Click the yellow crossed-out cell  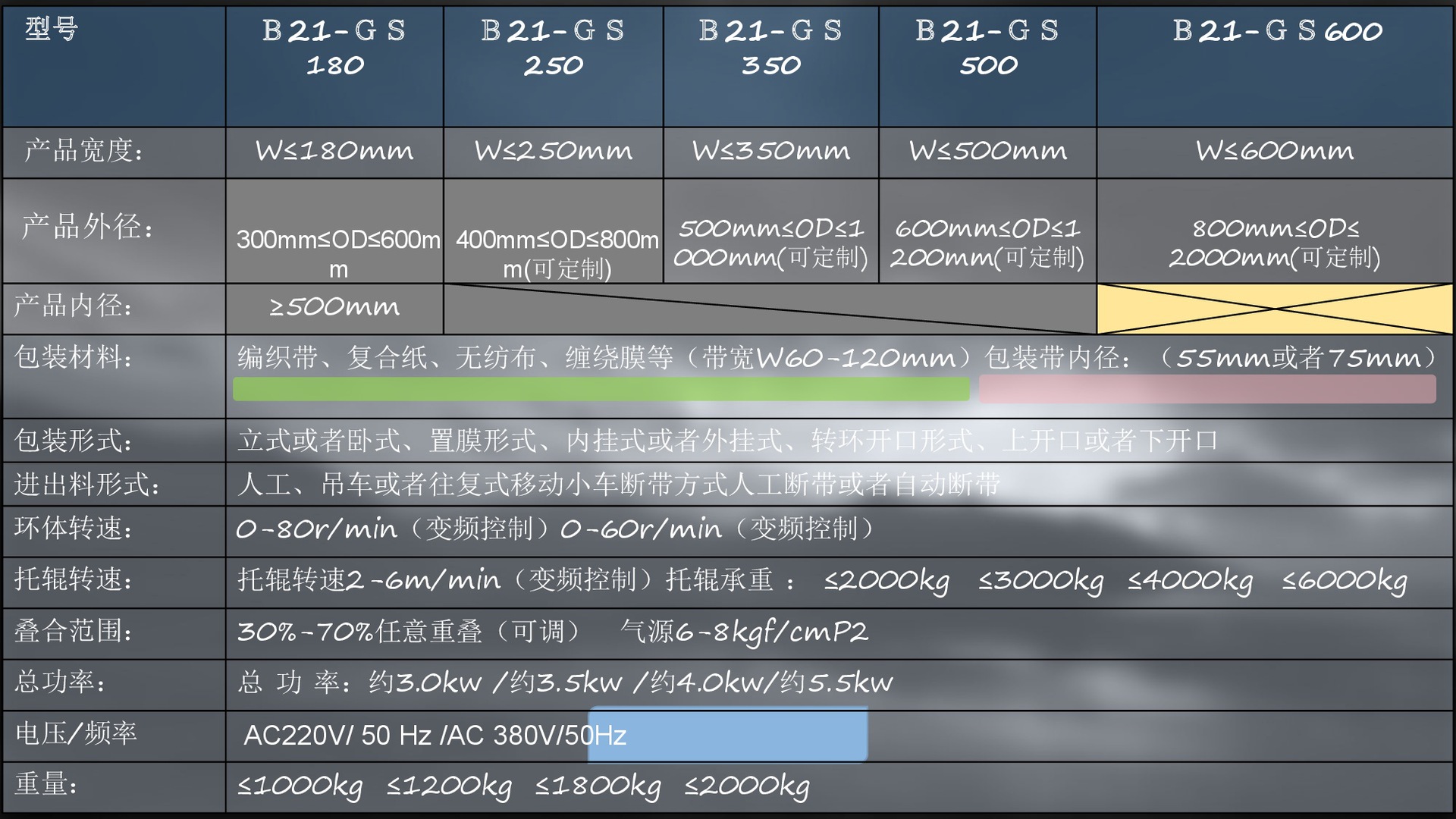coord(1274,307)
